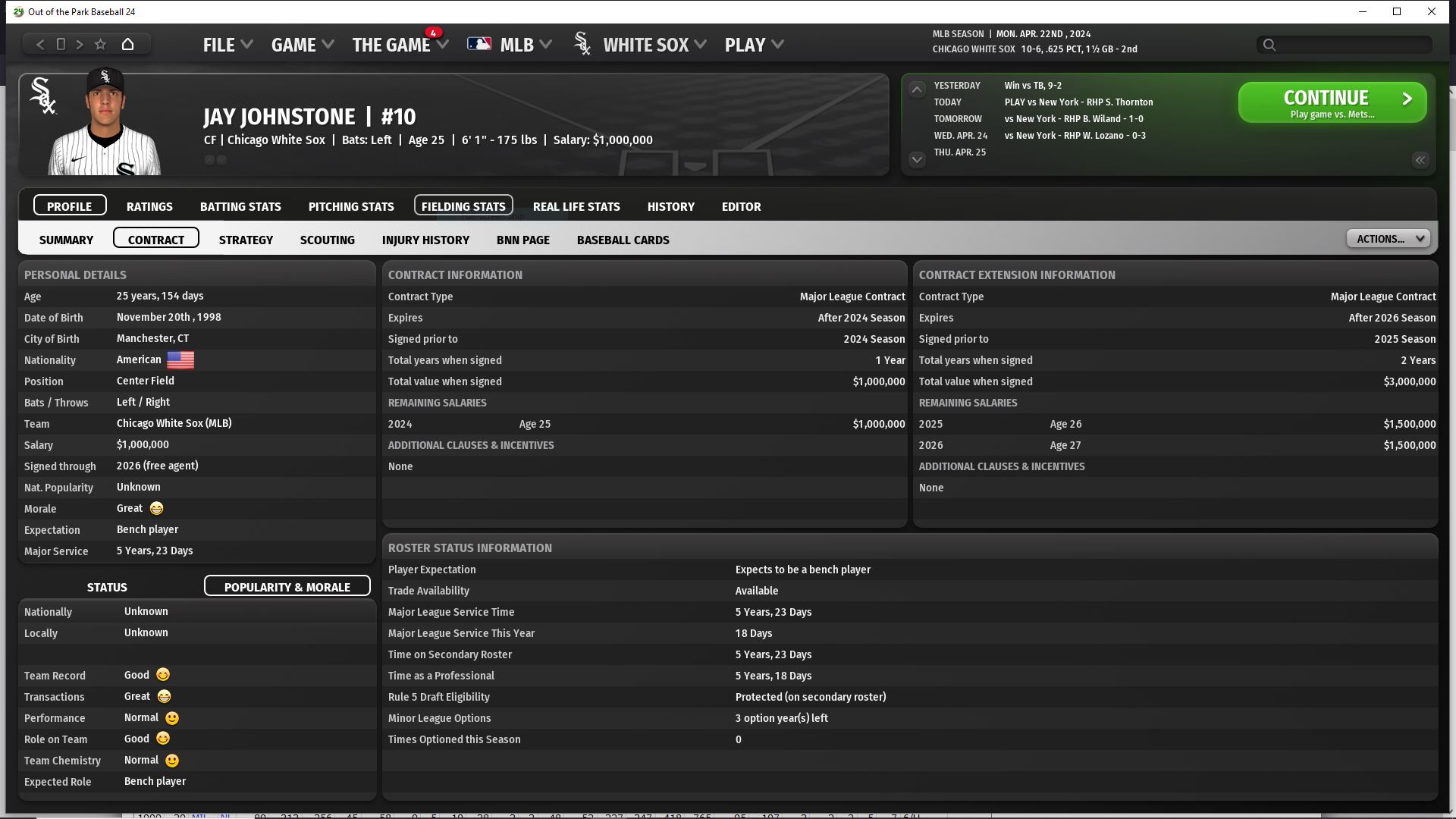Click the MLB league logo
Screen dimensions: 1456x819
479,45
